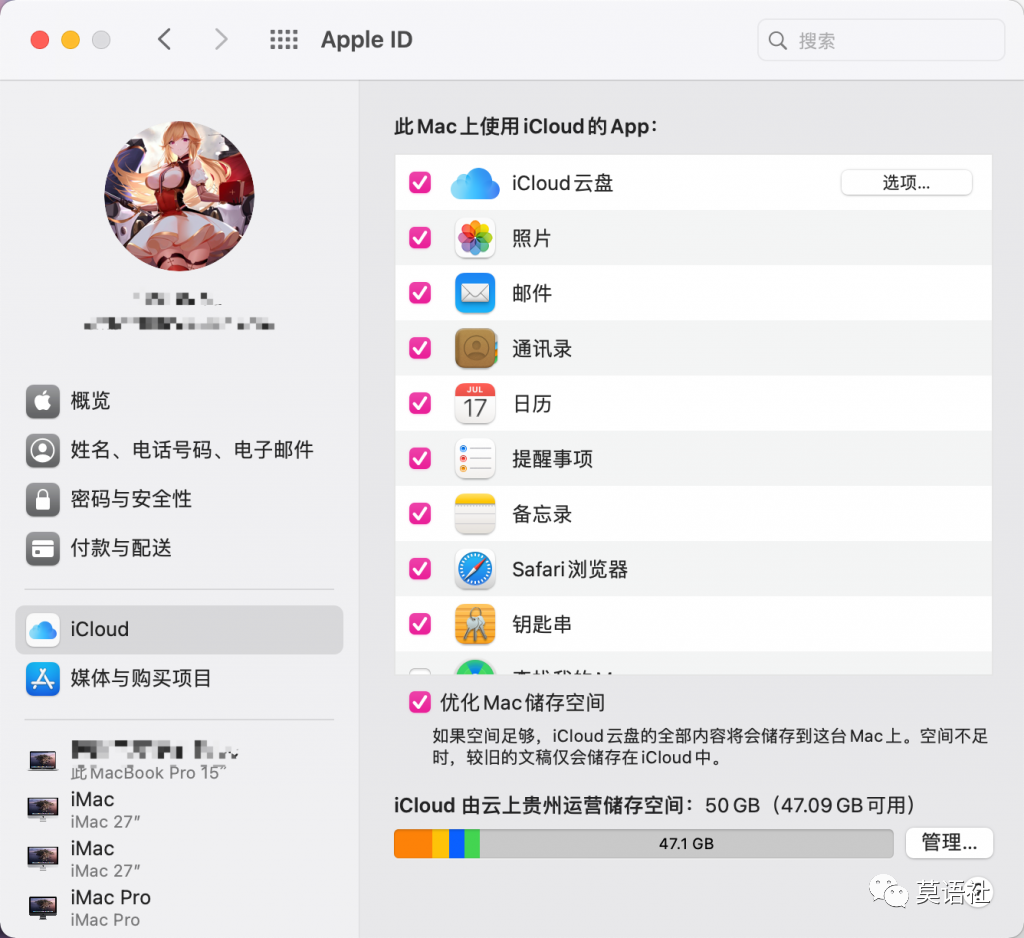Click the person icon for 姓名

coord(42,450)
